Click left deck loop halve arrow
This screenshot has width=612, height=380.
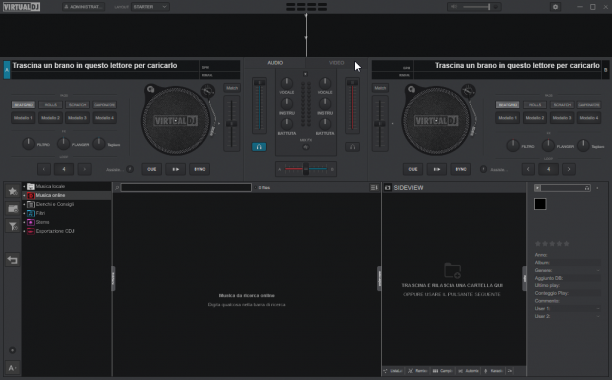(x=44, y=169)
